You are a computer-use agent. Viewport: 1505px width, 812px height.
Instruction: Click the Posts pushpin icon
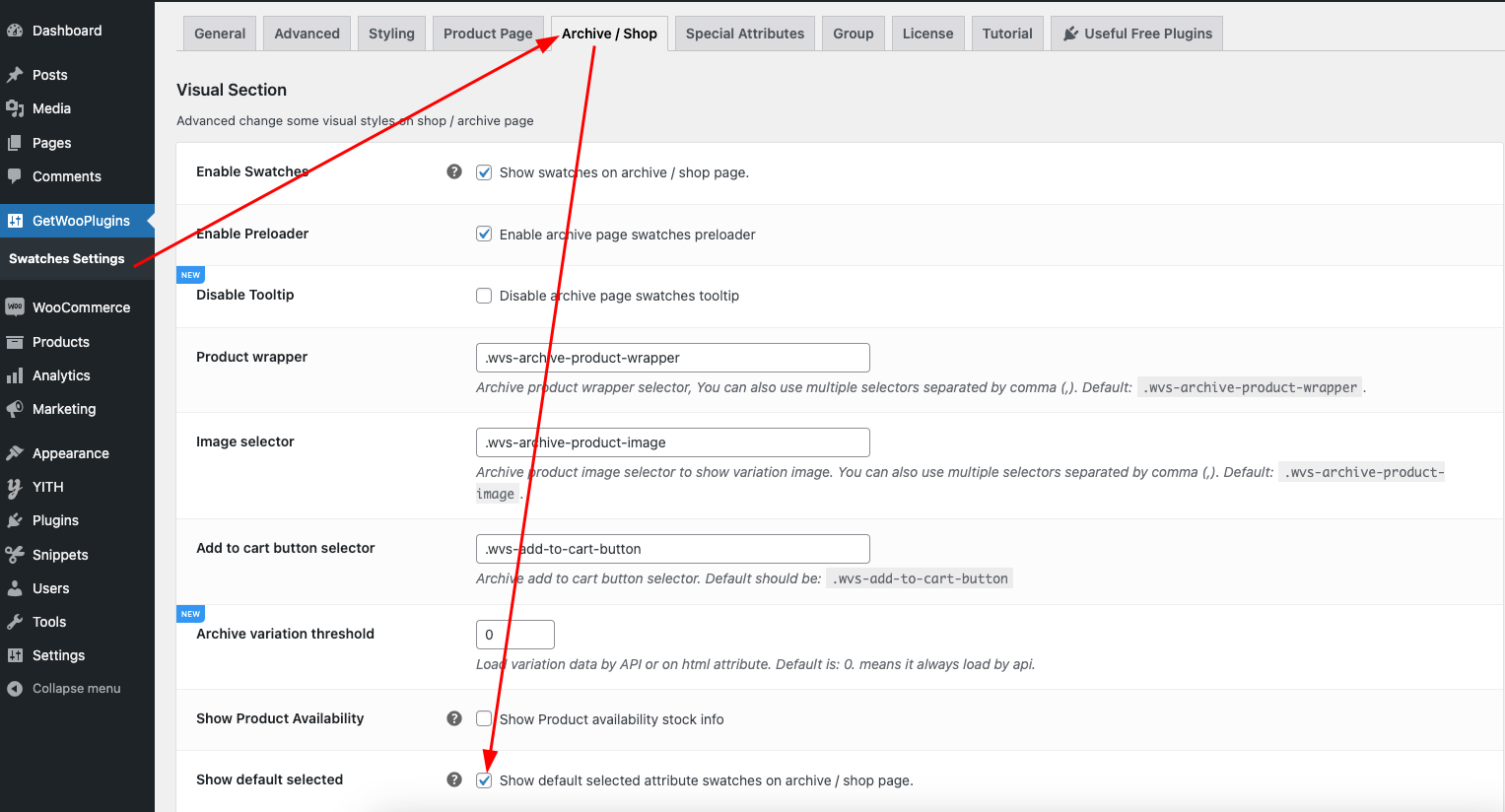pos(15,75)
